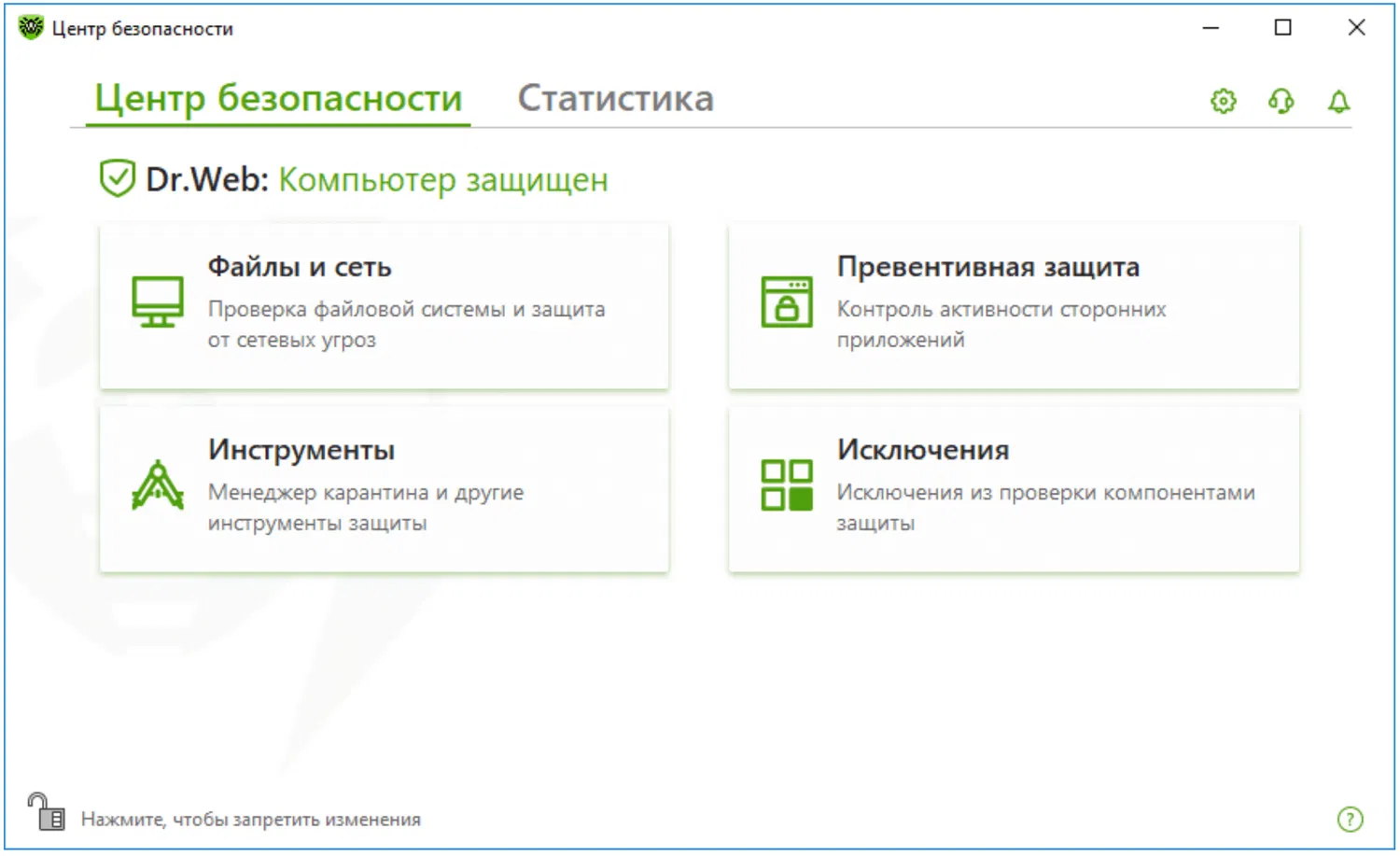Click the lock window icon for Превентивная защита
Image resolution: width=1400 pixels, height=856 pixels.
tap(787, 302)
